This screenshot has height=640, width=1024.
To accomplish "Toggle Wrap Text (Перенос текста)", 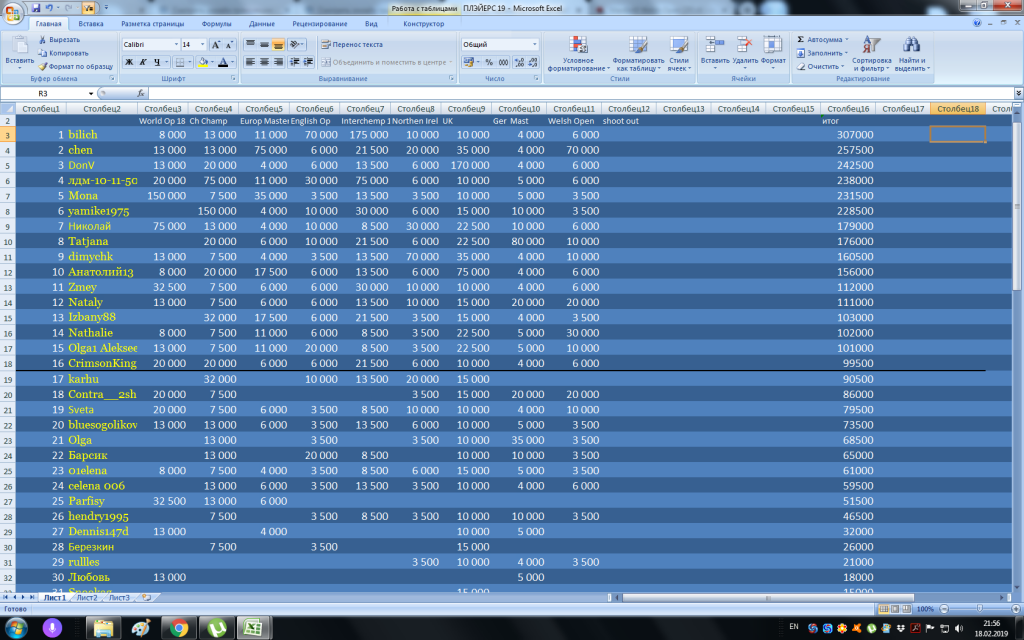I will 351,44.
